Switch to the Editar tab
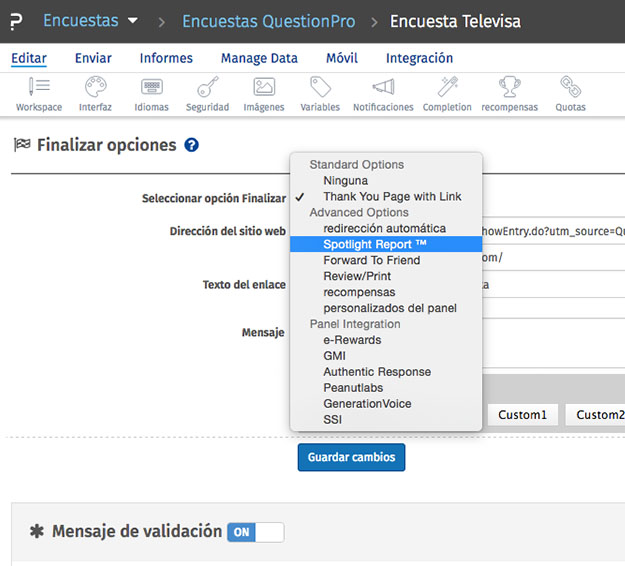 [x=29, y=58]
